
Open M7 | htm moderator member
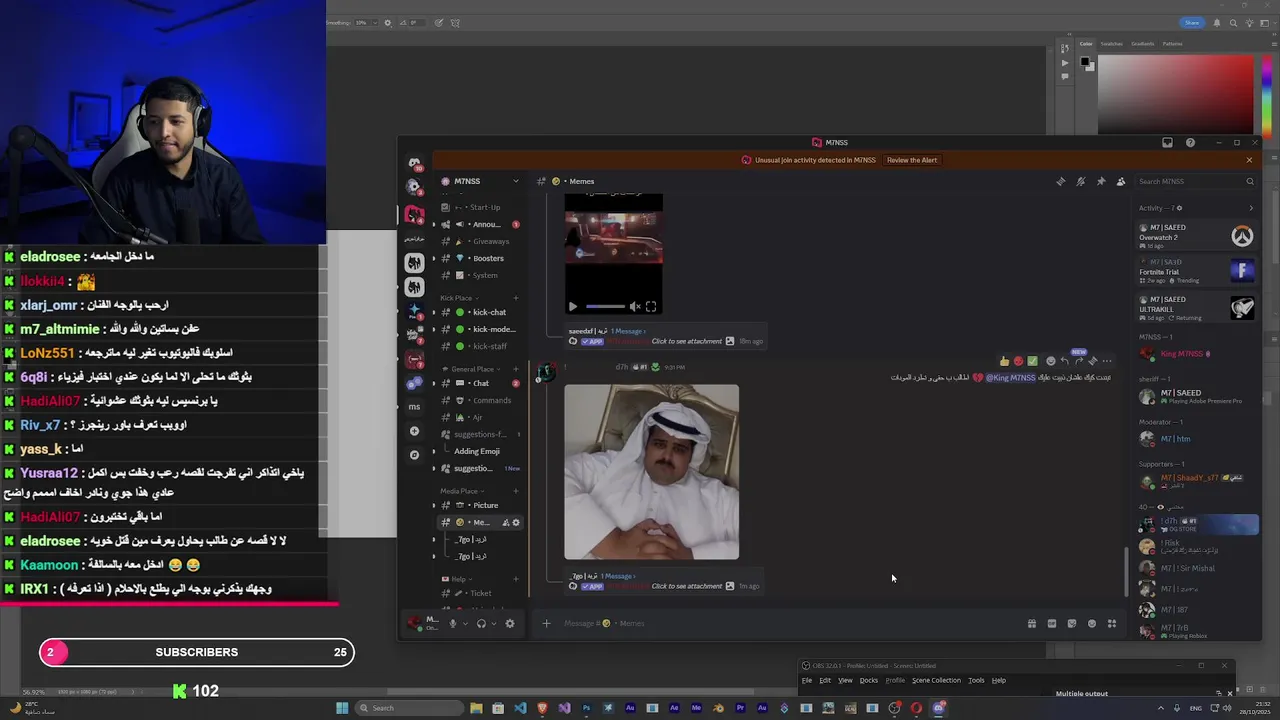[1197, 439]
